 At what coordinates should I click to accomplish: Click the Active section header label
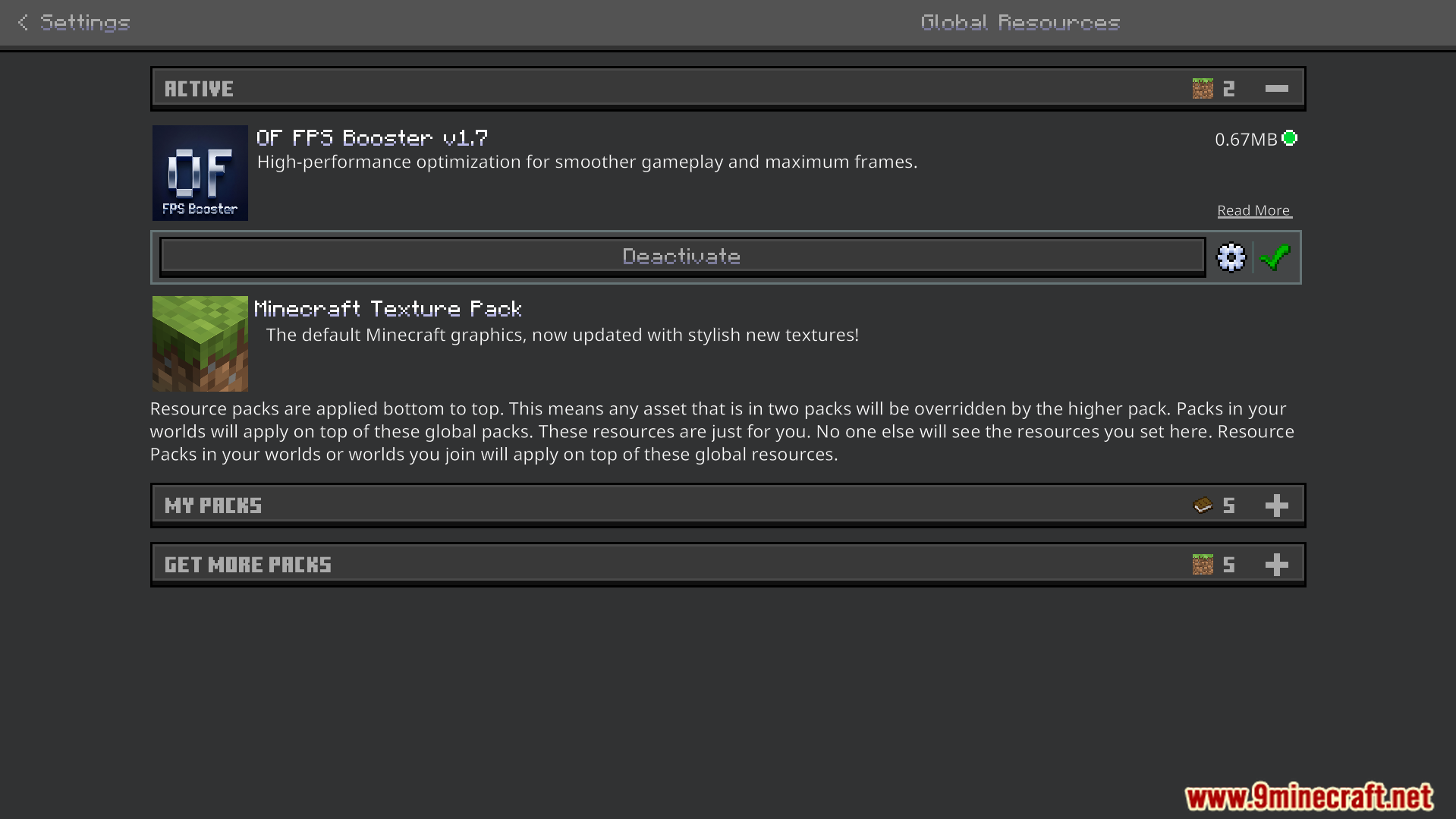[199, 89]
